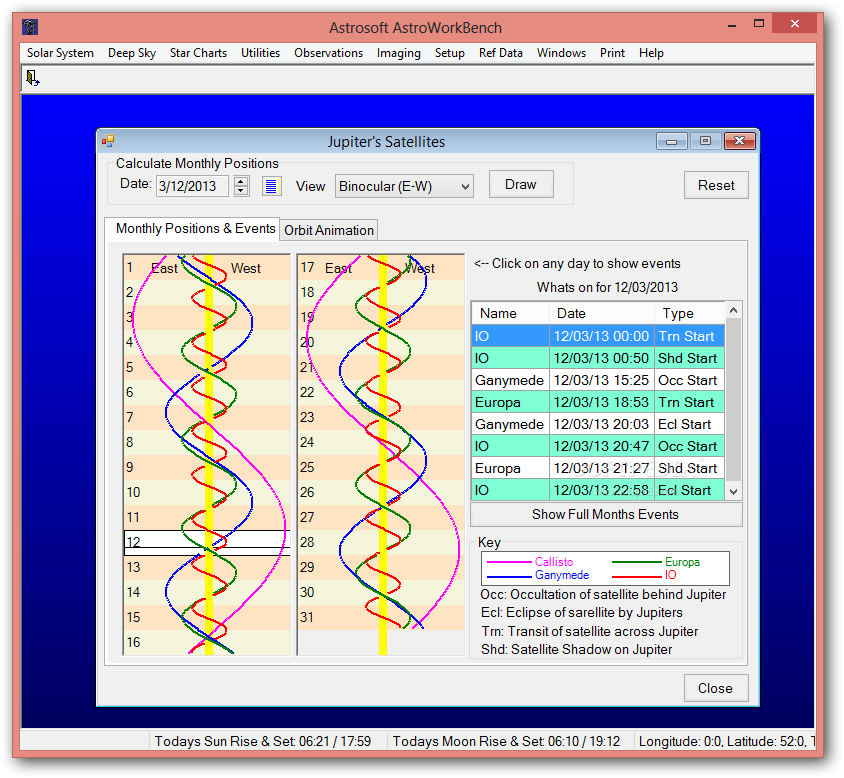
Task: Open the Observations menu
Action: click(328, 53)
